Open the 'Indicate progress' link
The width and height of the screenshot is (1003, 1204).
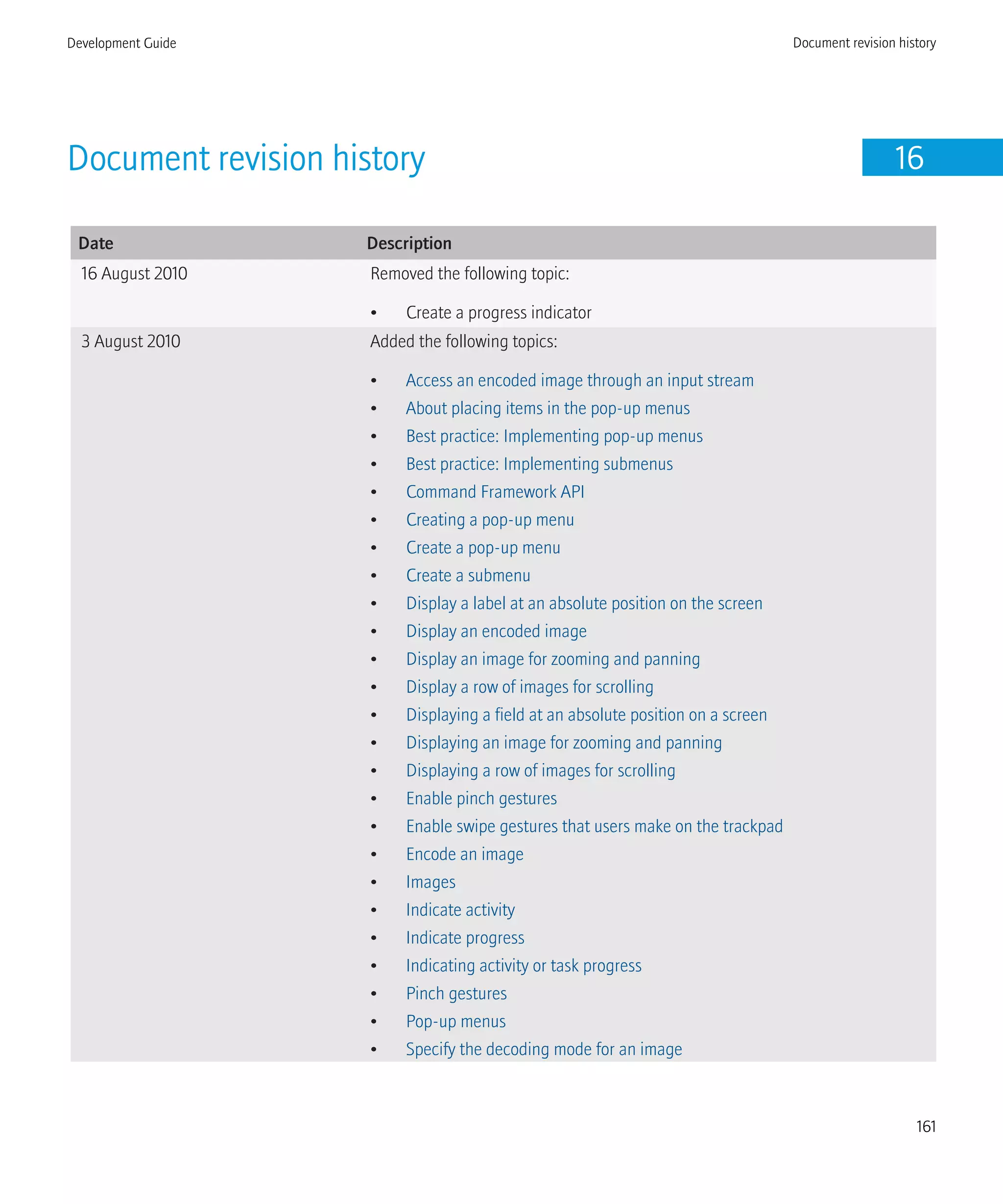pos(465,938)
